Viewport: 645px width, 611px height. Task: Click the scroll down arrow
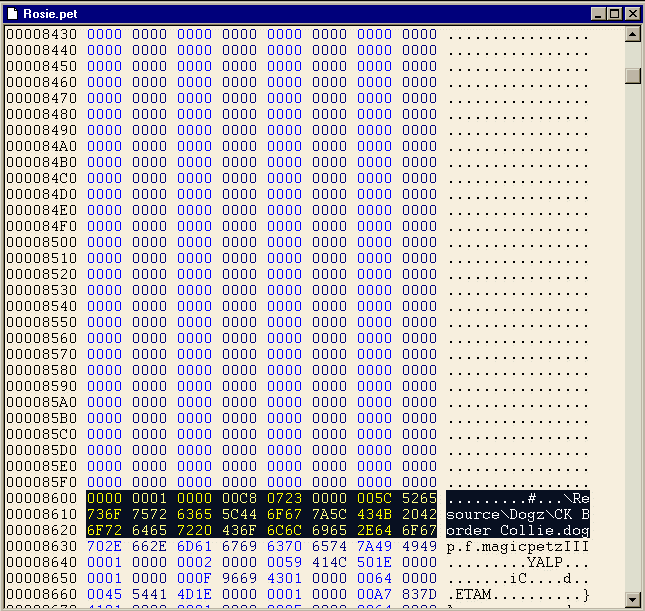633,599
